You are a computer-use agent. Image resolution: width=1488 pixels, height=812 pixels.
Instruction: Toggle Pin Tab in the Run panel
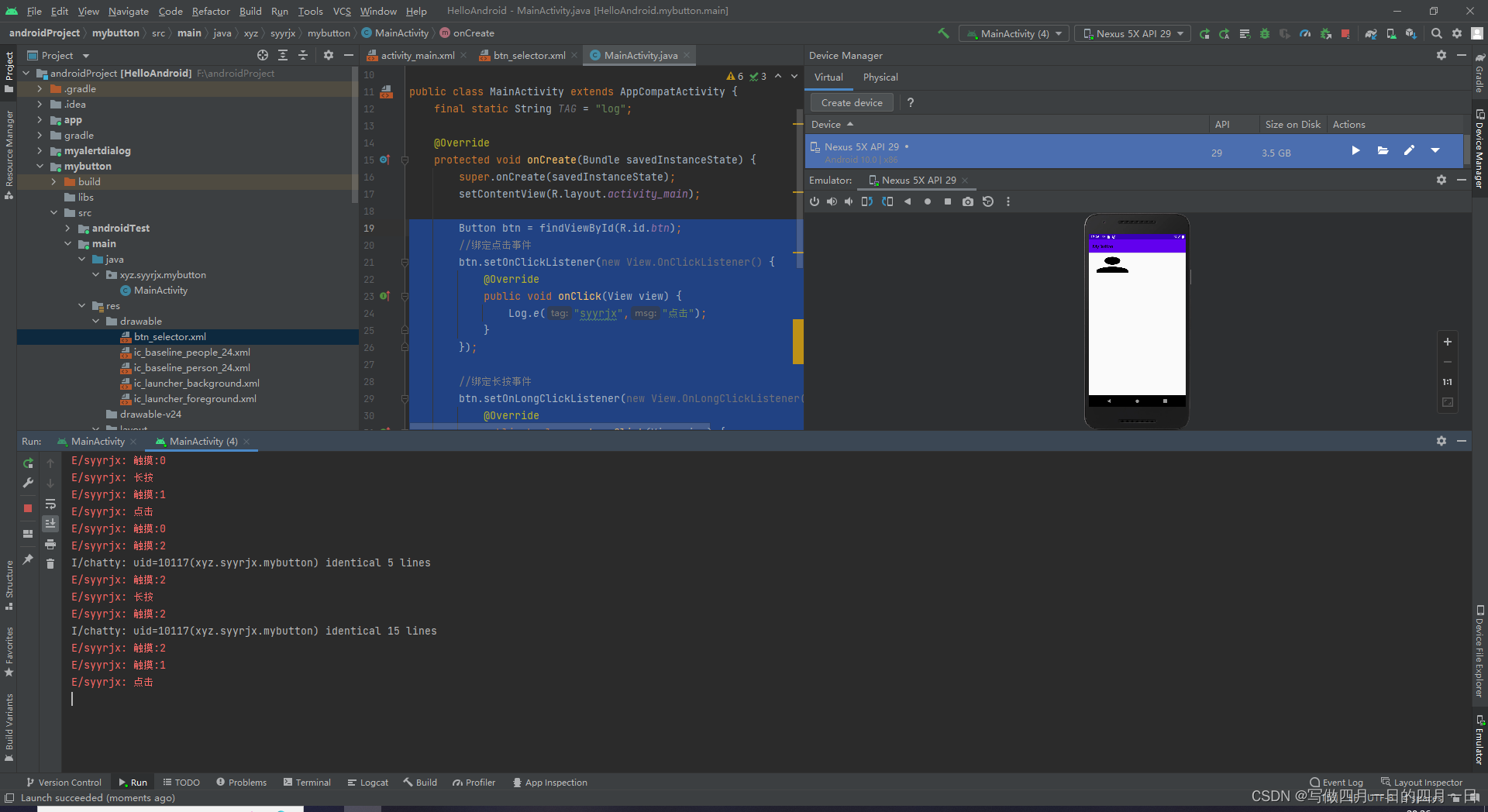tap(28, 559)
